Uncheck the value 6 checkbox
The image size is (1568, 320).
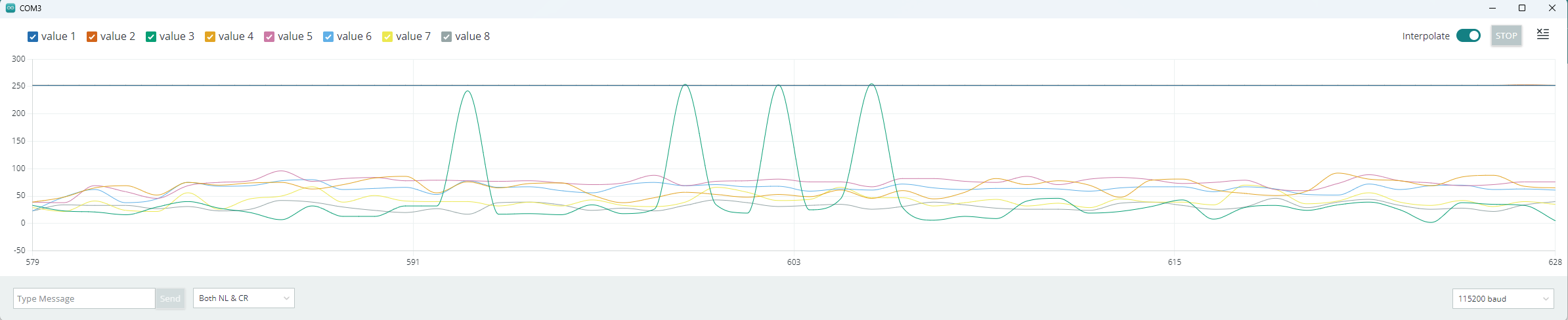(328, 37)
